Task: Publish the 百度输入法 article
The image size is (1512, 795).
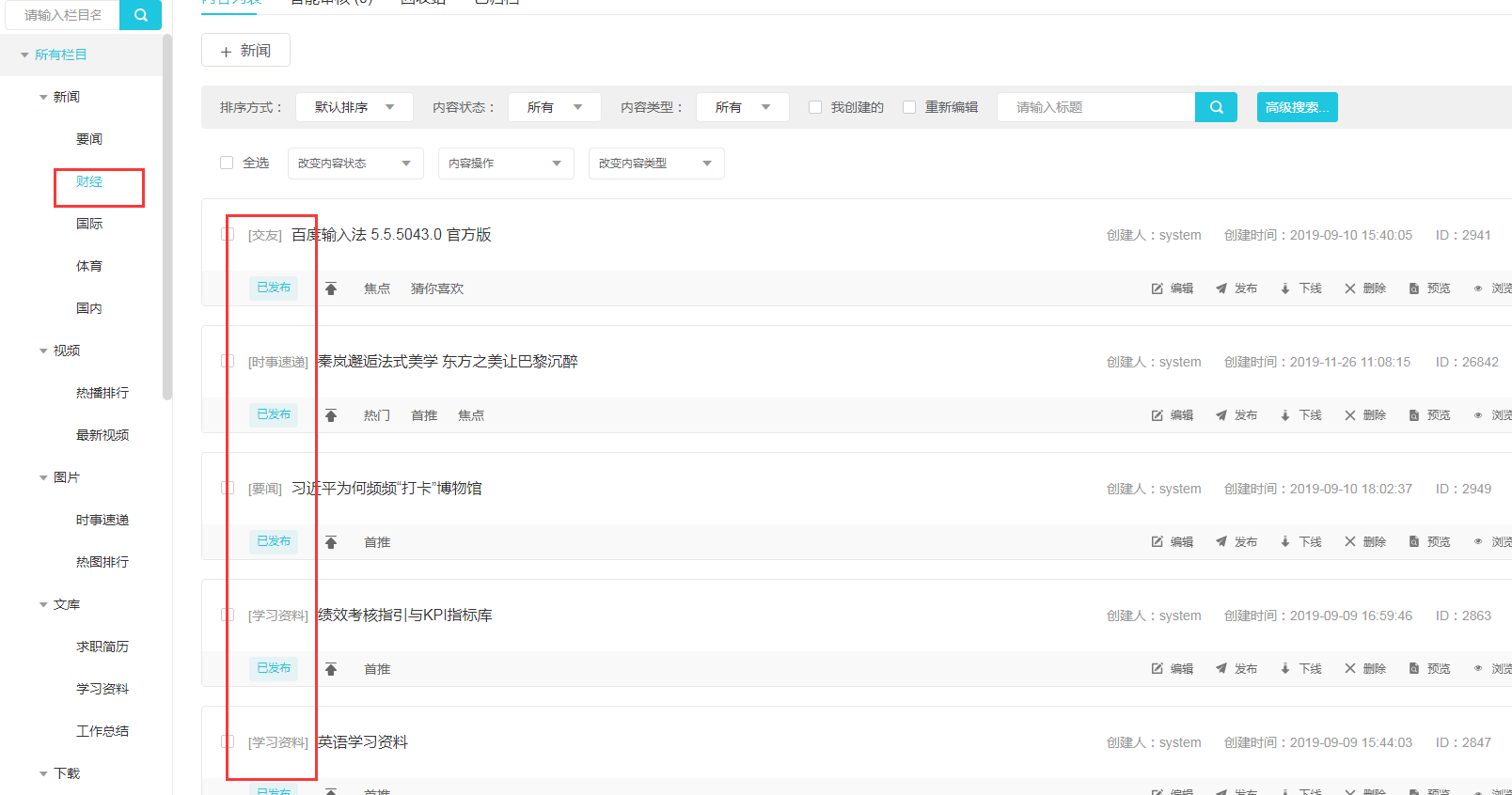Action: (1236, 288)
